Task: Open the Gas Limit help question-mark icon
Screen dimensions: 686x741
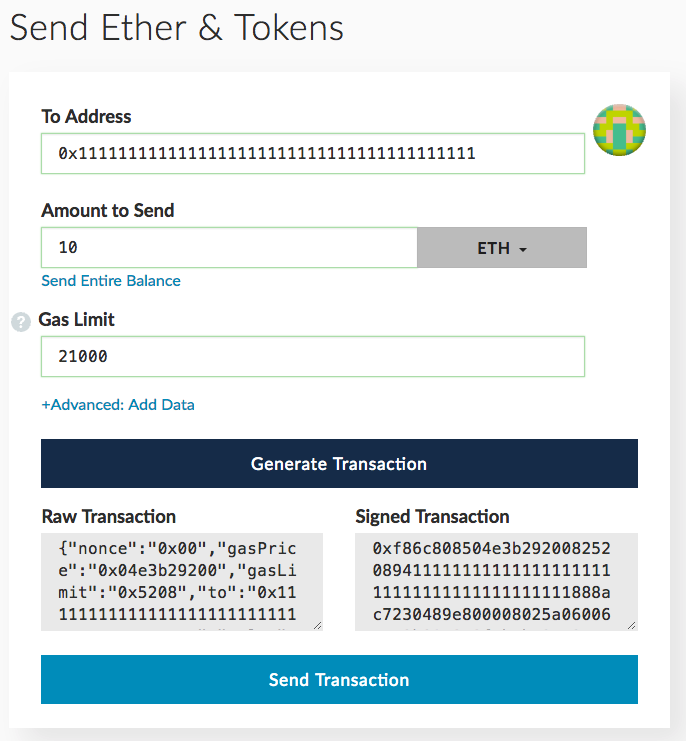Action: point(21,322)
